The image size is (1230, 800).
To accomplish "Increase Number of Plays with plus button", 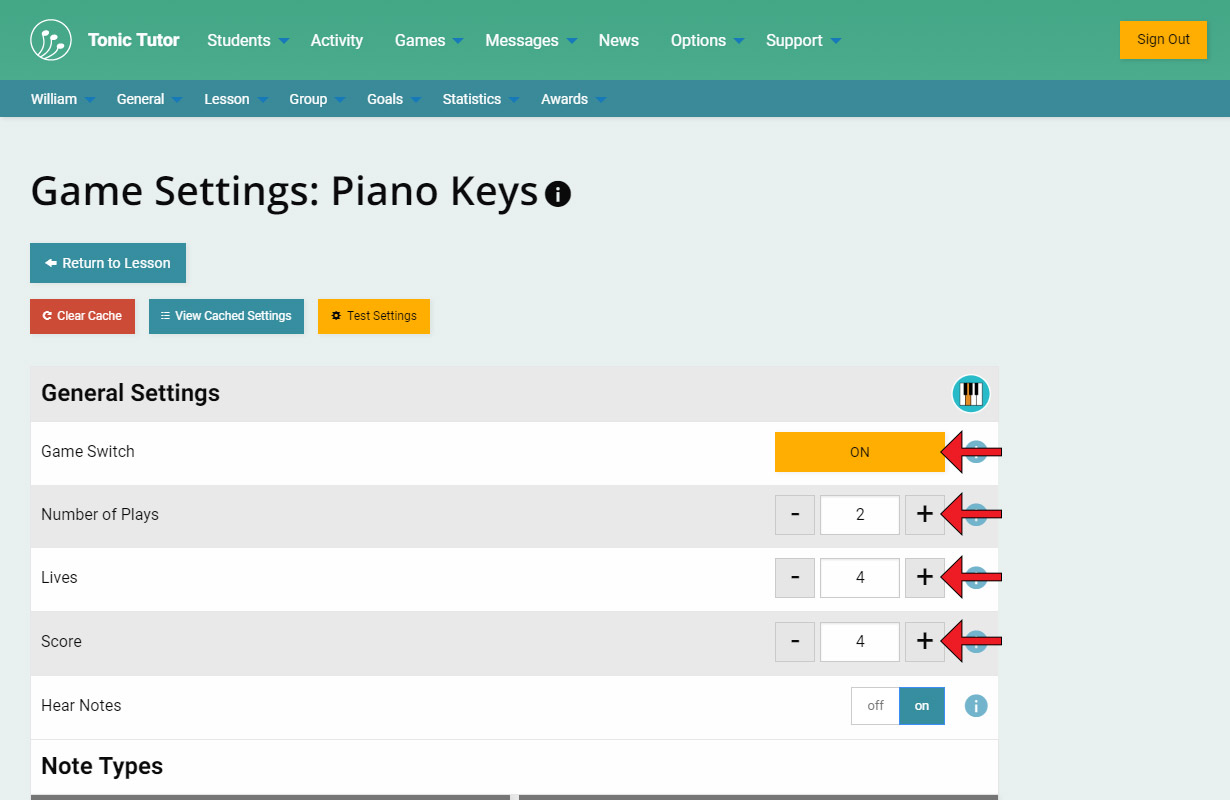I will click(924, 515).
